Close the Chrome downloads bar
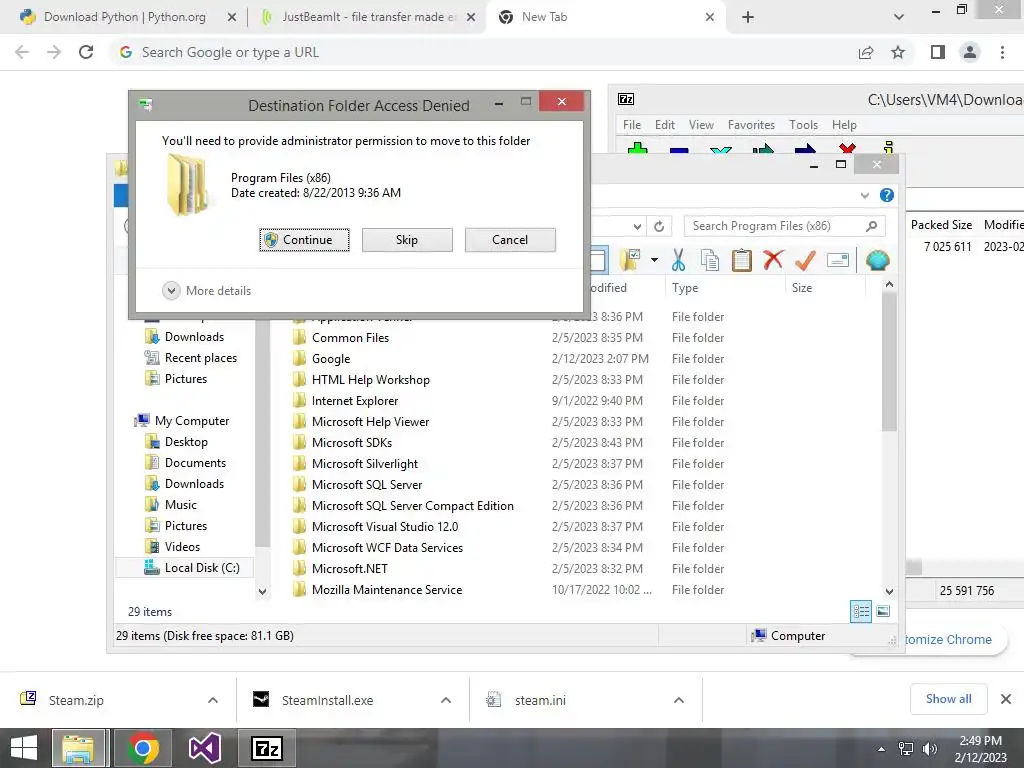The height and width of the screenshot is (768, 1024). (1006, 699)
